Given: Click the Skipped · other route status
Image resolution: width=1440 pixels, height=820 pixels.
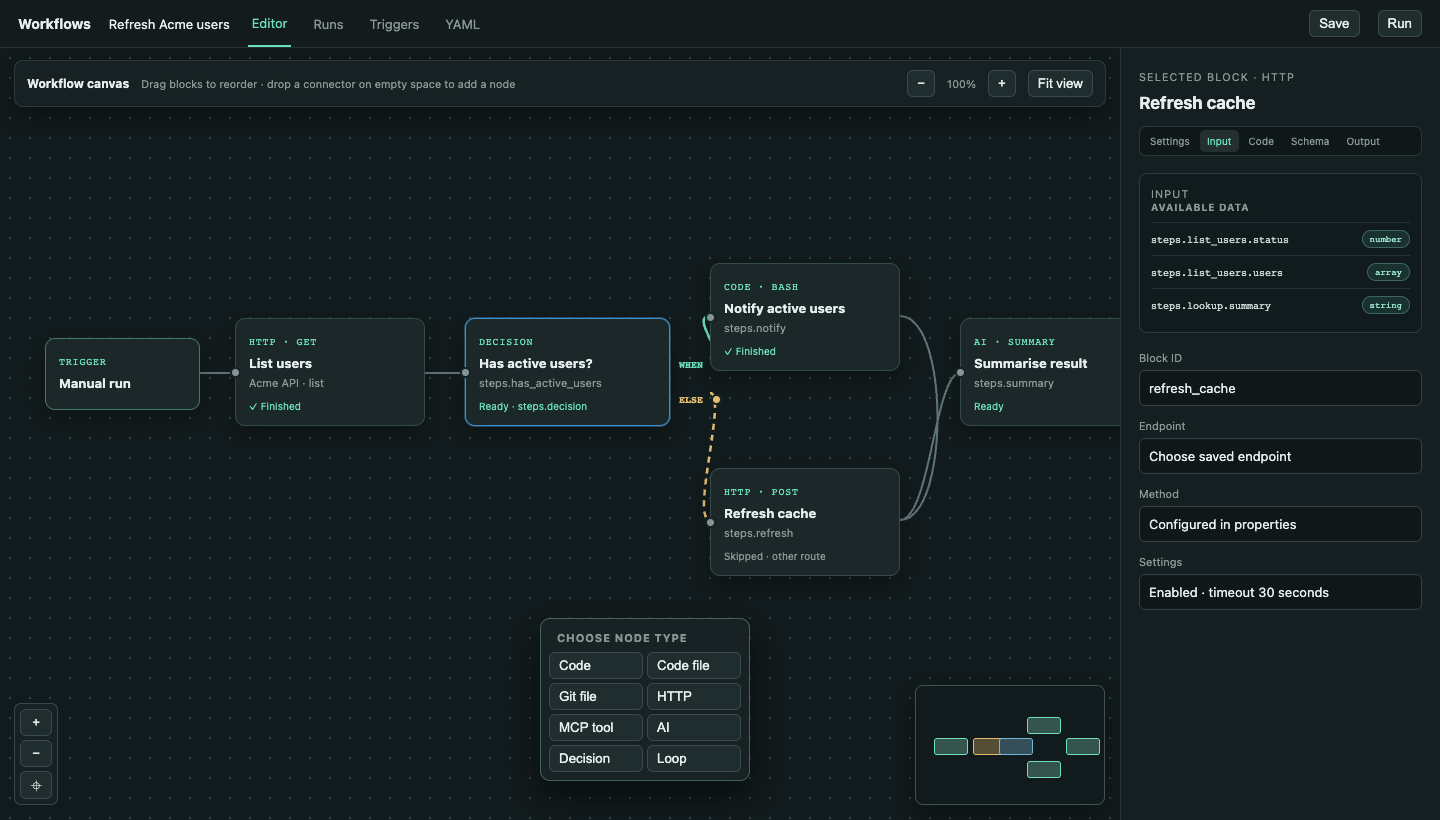Looking at the screenshot, I should point(775,556).
